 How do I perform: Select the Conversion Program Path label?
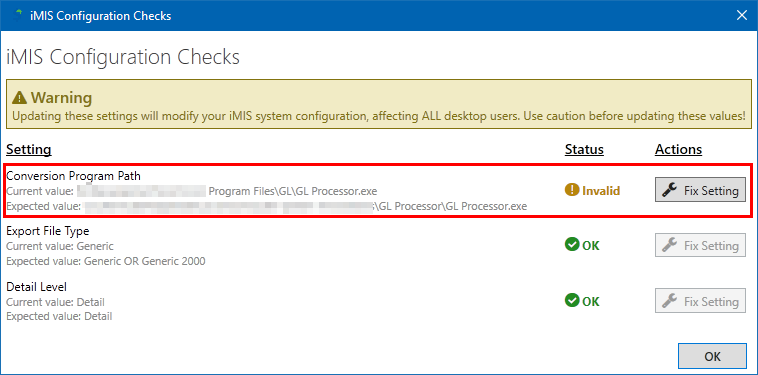coord(73,176)
